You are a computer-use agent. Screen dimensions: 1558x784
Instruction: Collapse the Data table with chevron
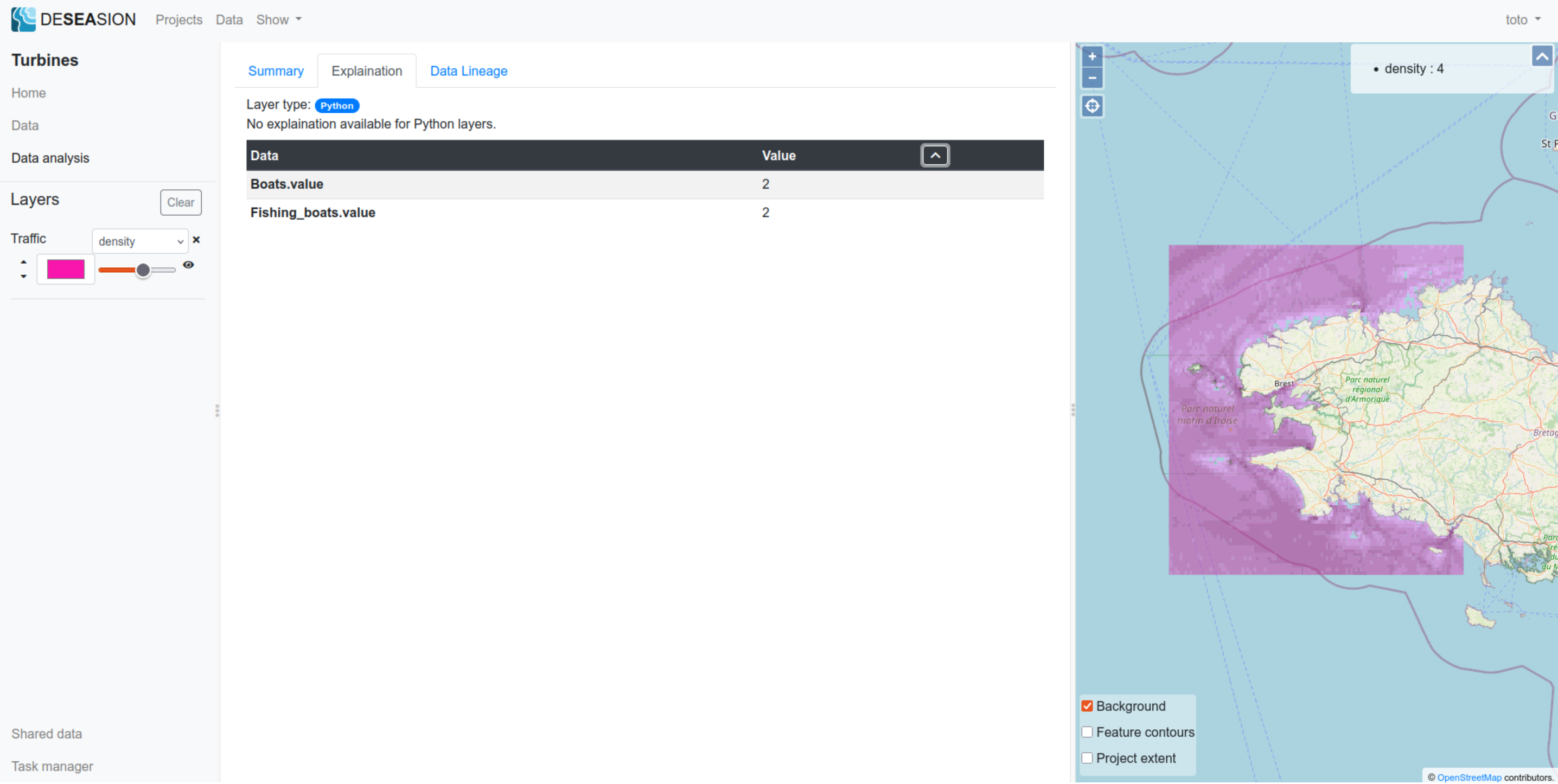(935, 156)
